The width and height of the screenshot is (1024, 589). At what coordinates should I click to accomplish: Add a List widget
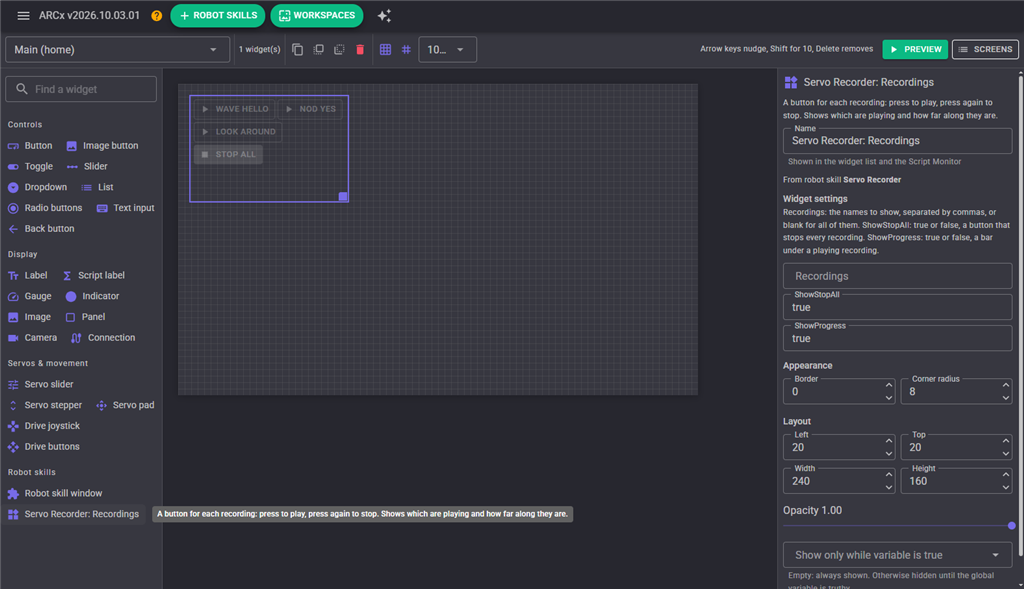tap(97, 187)
